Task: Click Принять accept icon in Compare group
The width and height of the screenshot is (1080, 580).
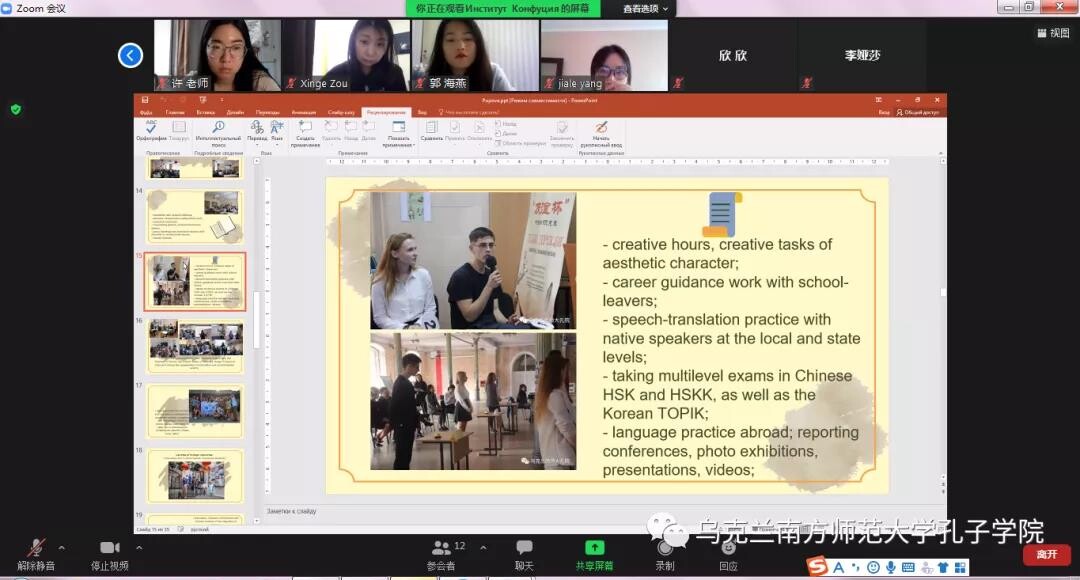Action: pyautogui.click(x=455, y=131)
